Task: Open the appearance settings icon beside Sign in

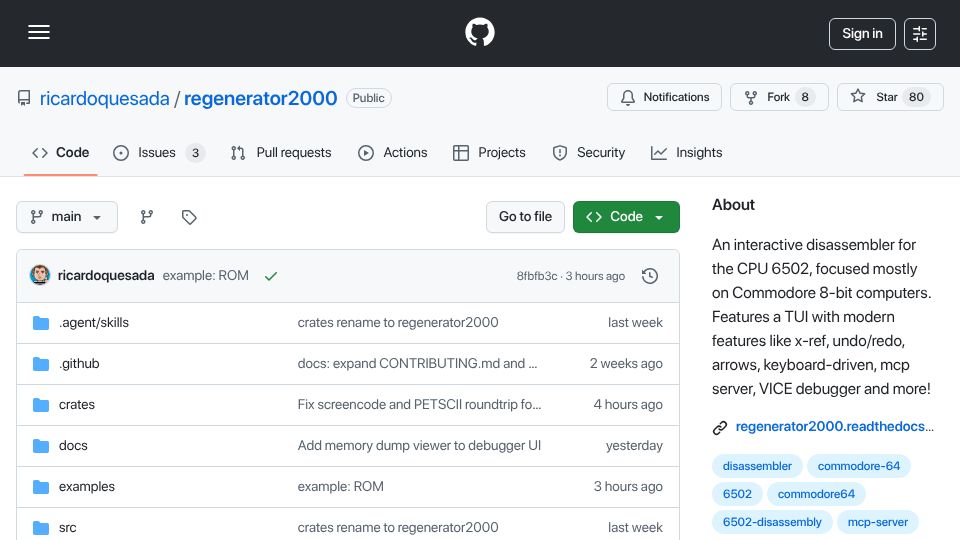Action: coord(920,34)
